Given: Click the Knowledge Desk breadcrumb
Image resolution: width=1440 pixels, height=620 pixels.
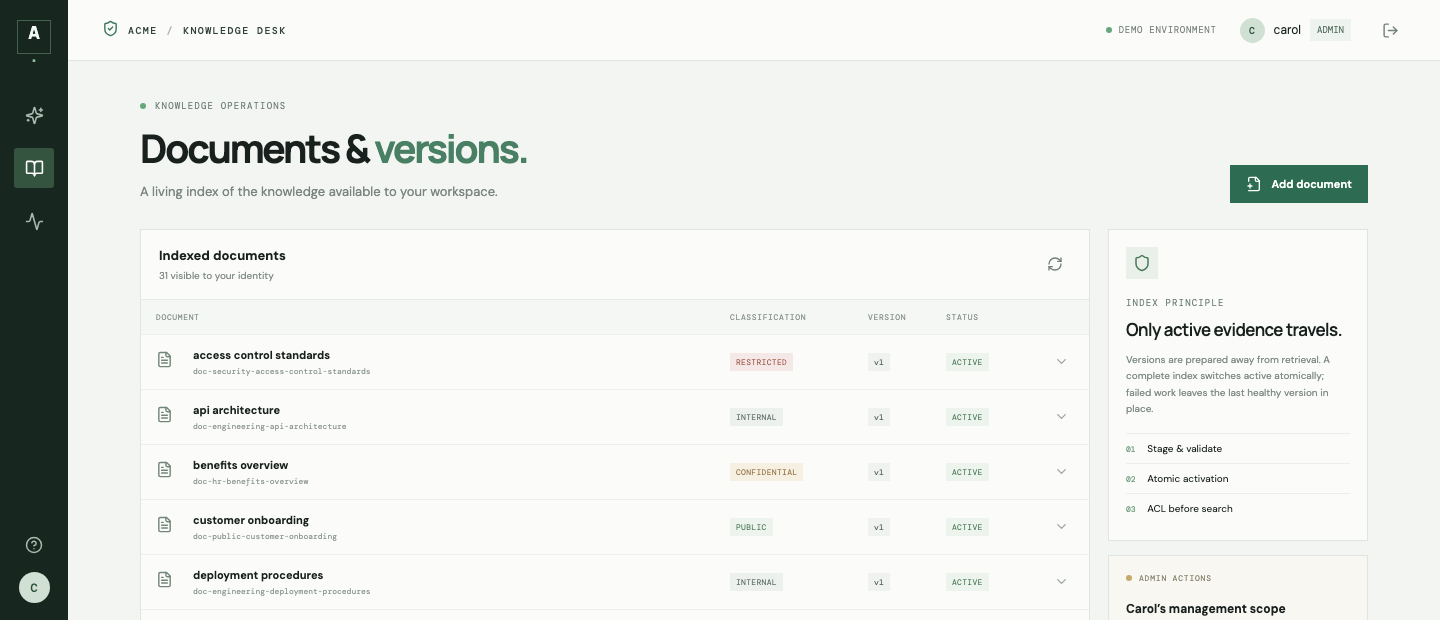Looking at the screenshot, I should click(234, 31).
